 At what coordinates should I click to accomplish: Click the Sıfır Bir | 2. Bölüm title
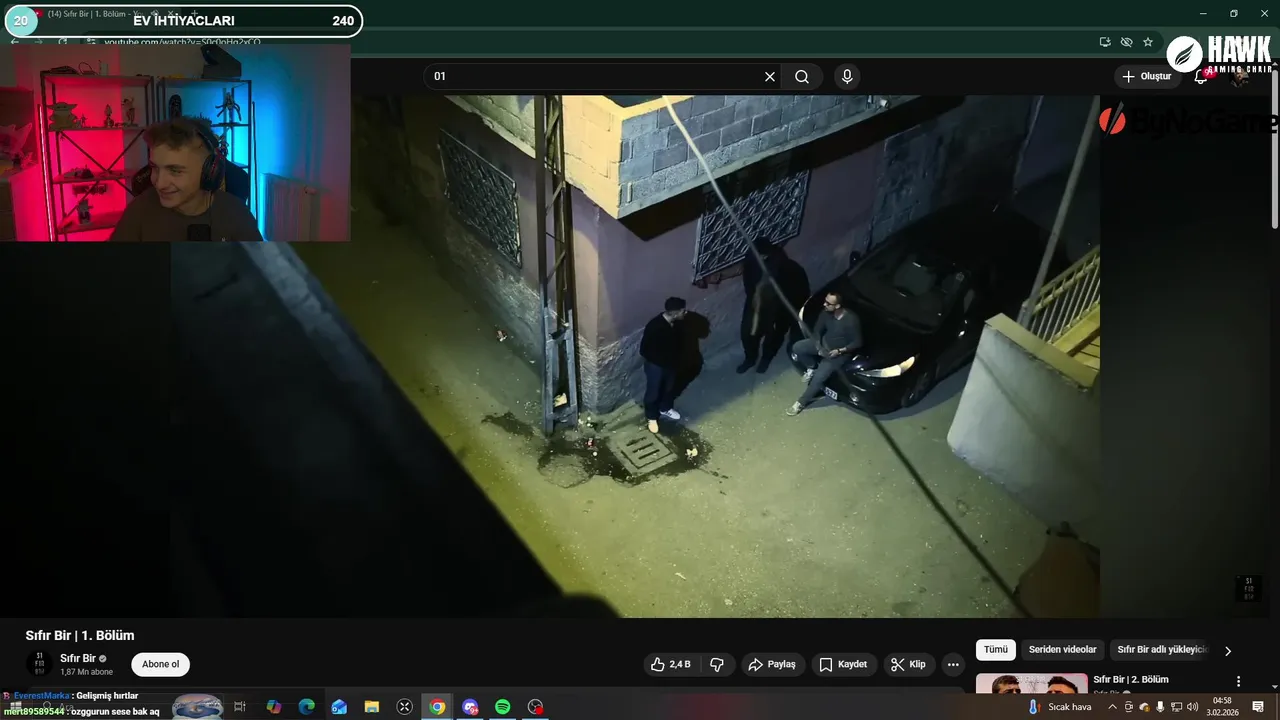click(x=1131, y=680)
